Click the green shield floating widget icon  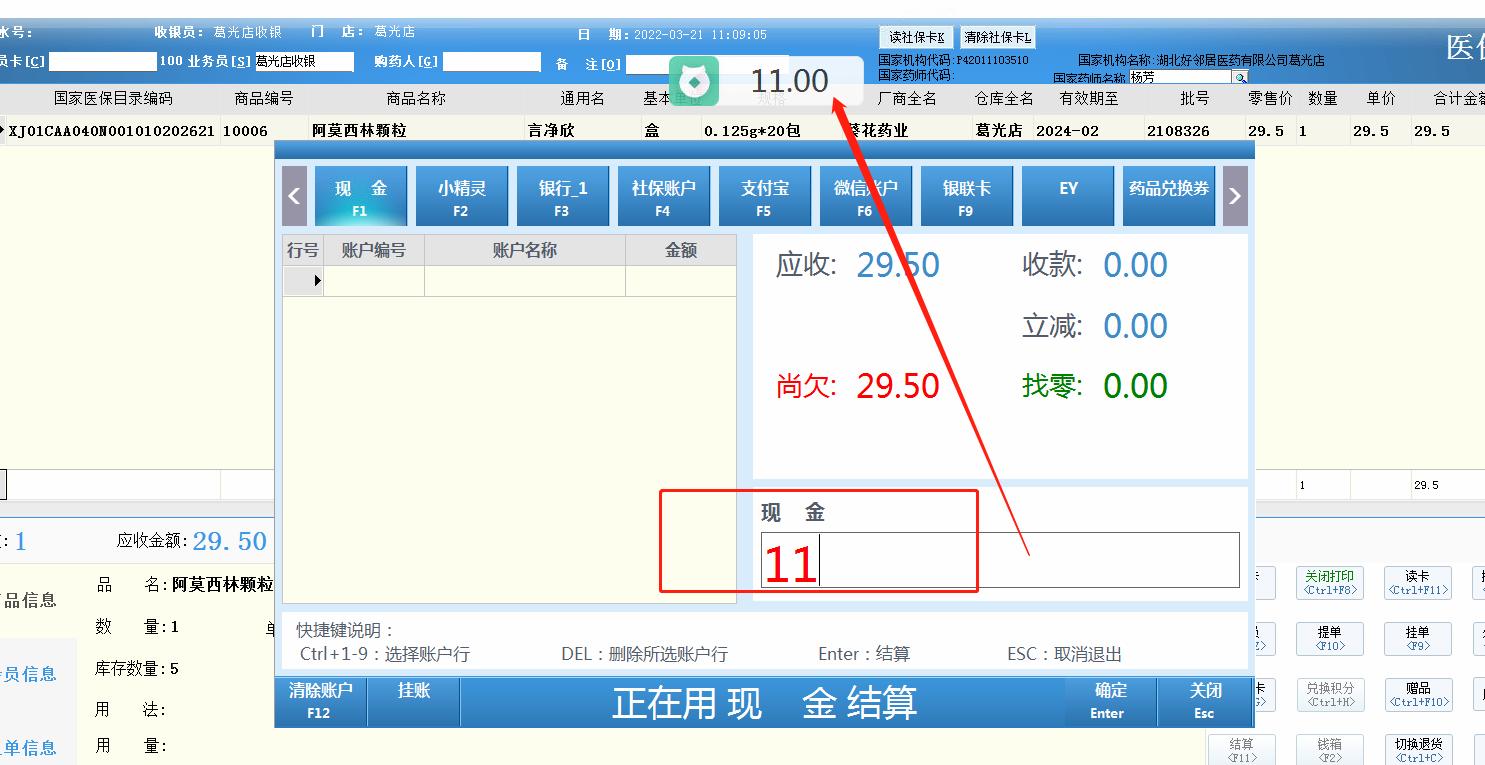(x=695, y=81)
